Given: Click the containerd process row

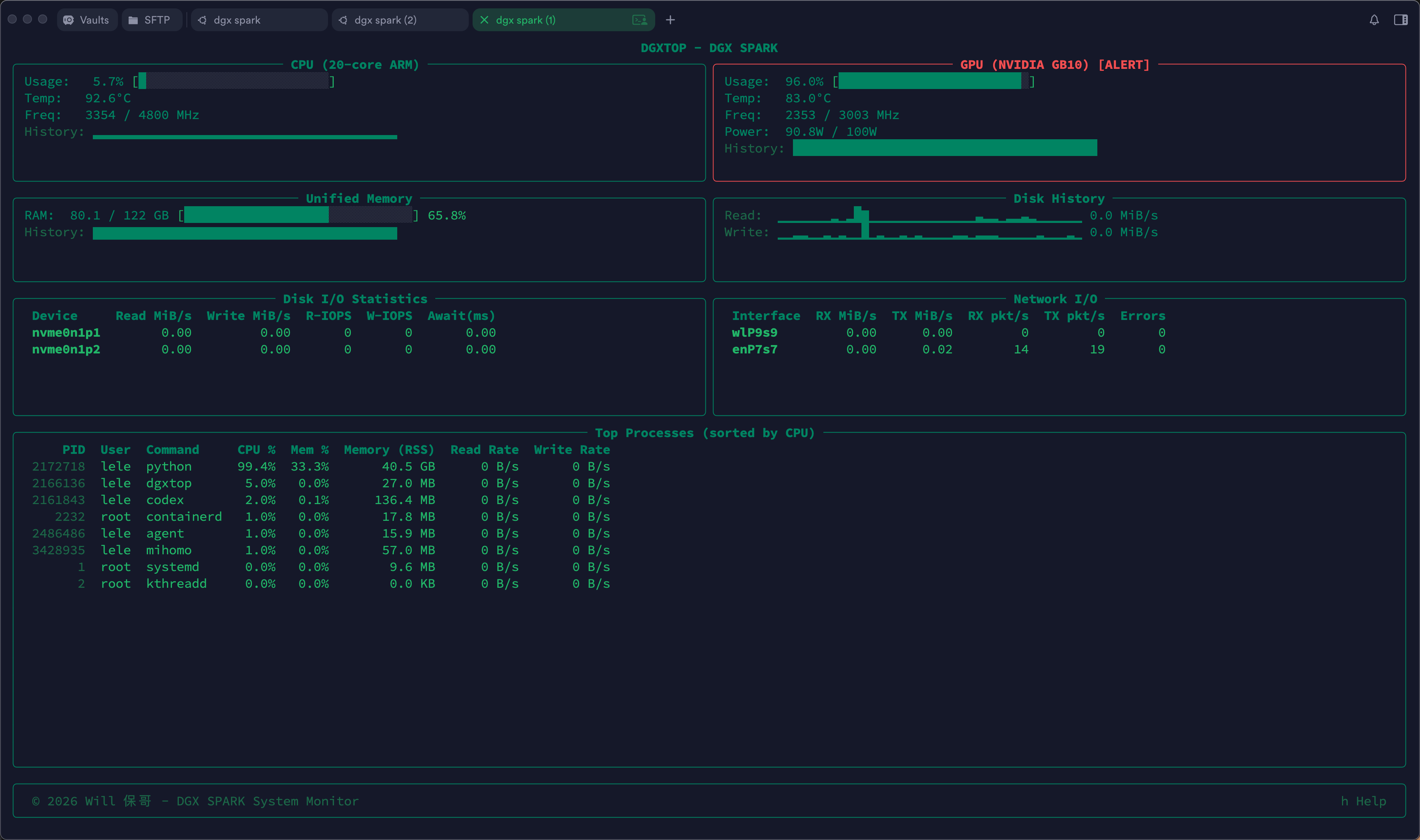Looking at the screenshot, I should pyautogui.click(x=321, y=516).
